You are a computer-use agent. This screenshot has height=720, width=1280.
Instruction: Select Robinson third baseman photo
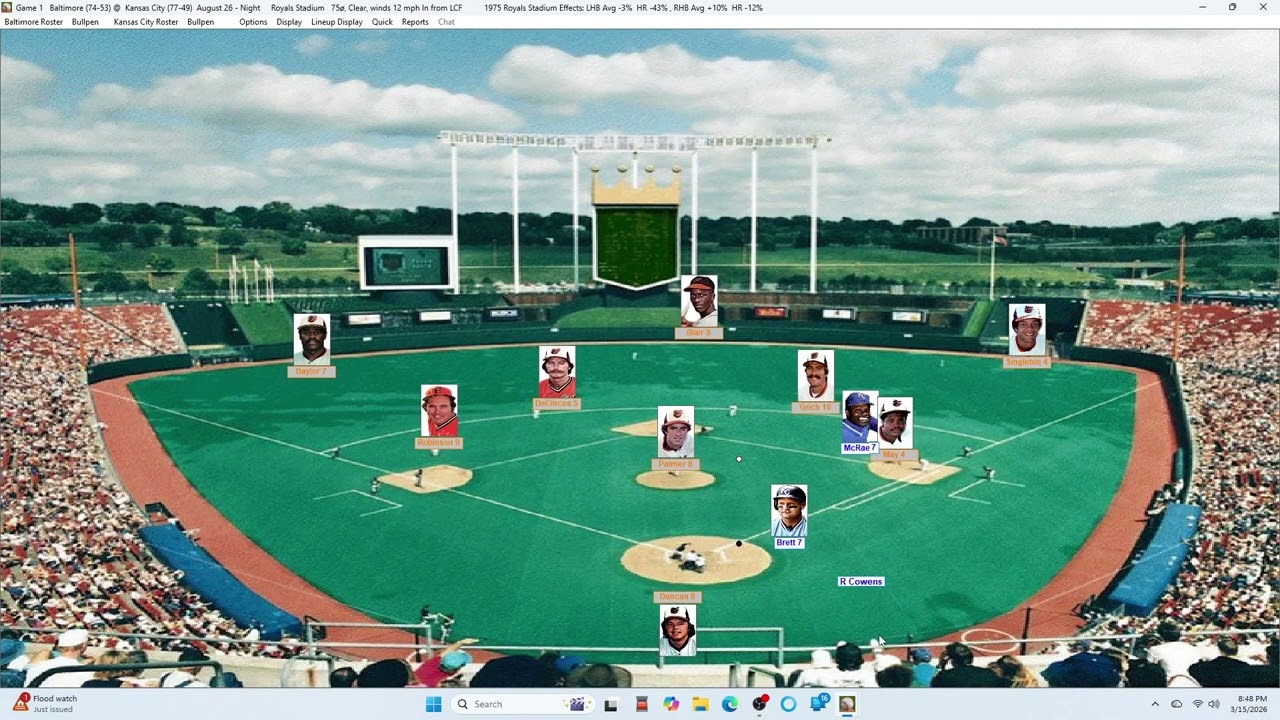pyautogui.click(x=439, y=411)
